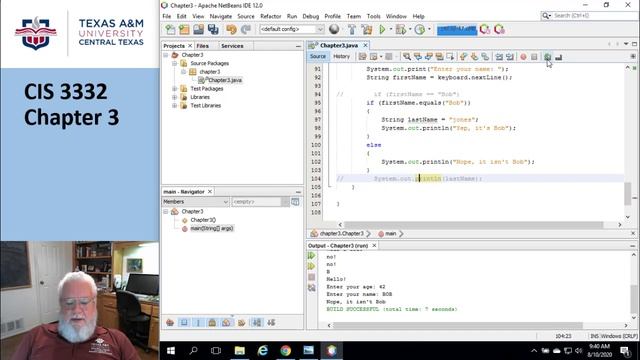Rerun the program from Output panel
This screenshot has height=360, width=640.
(311, 256)
